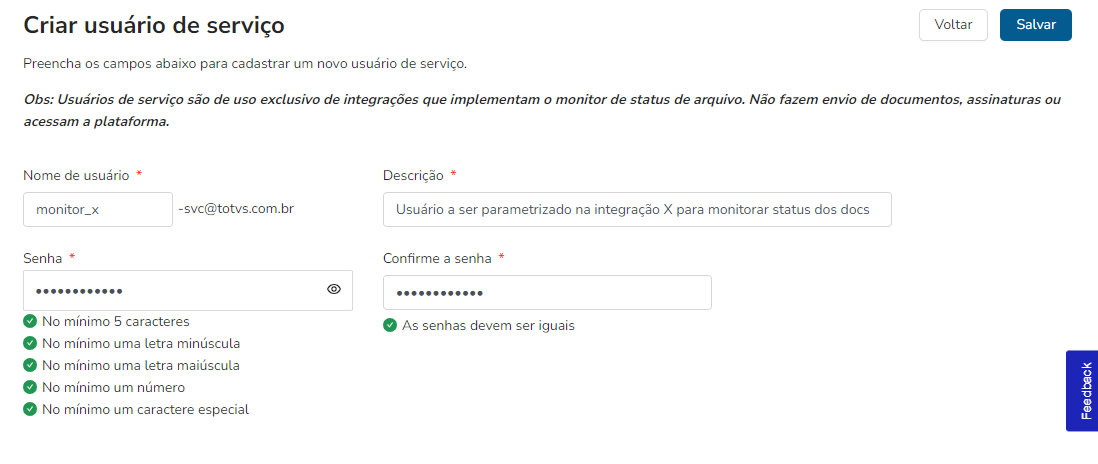This screenshot has height=464, width=1098.
Task: Click the check icon for 'uma letra minúscula'
Action: click(x=30, y=343)
